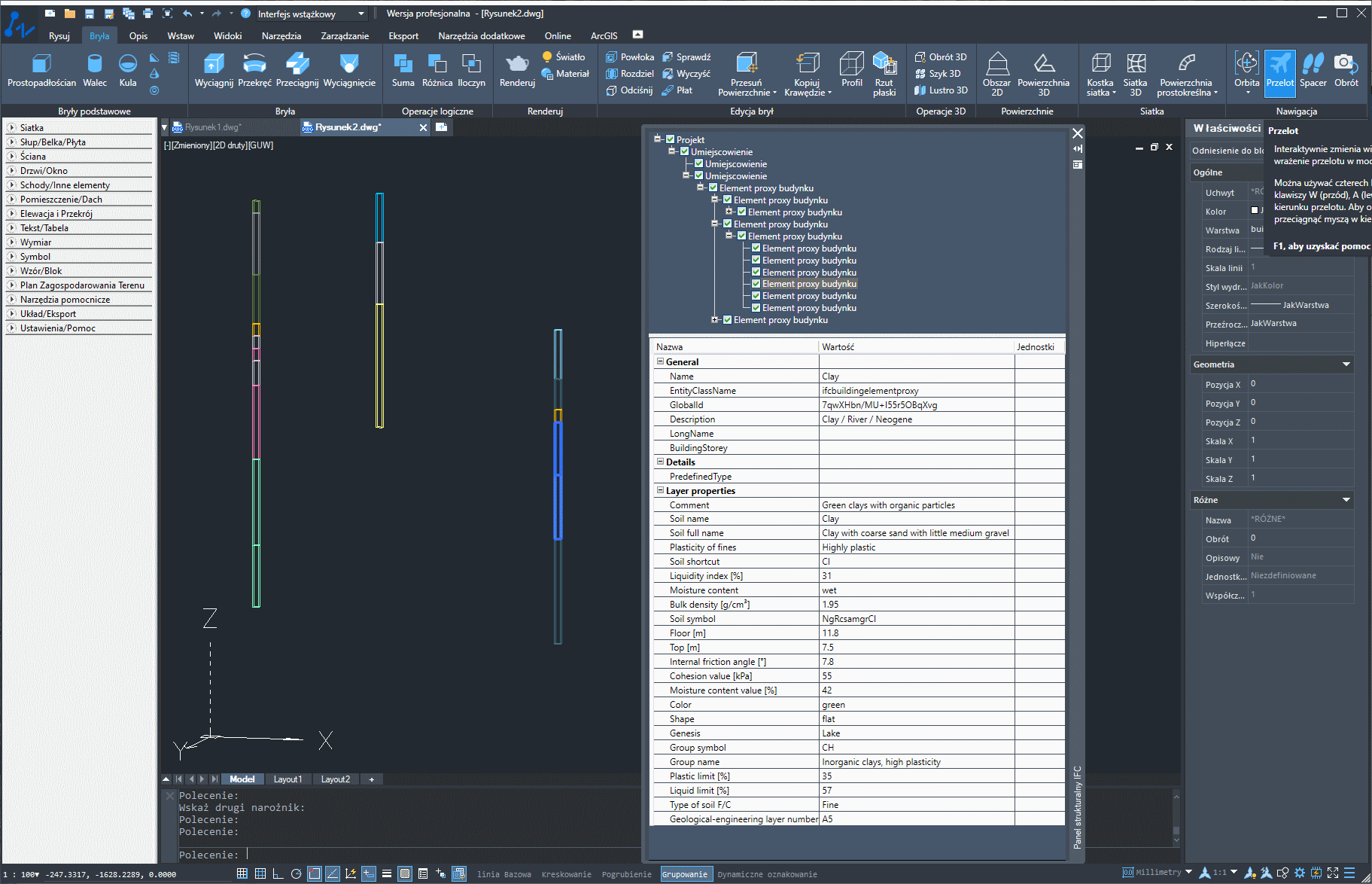Click the Powierzchnia 3D tool
The width and height of the screenshot is (1372, 884).
click(1043, 74)
